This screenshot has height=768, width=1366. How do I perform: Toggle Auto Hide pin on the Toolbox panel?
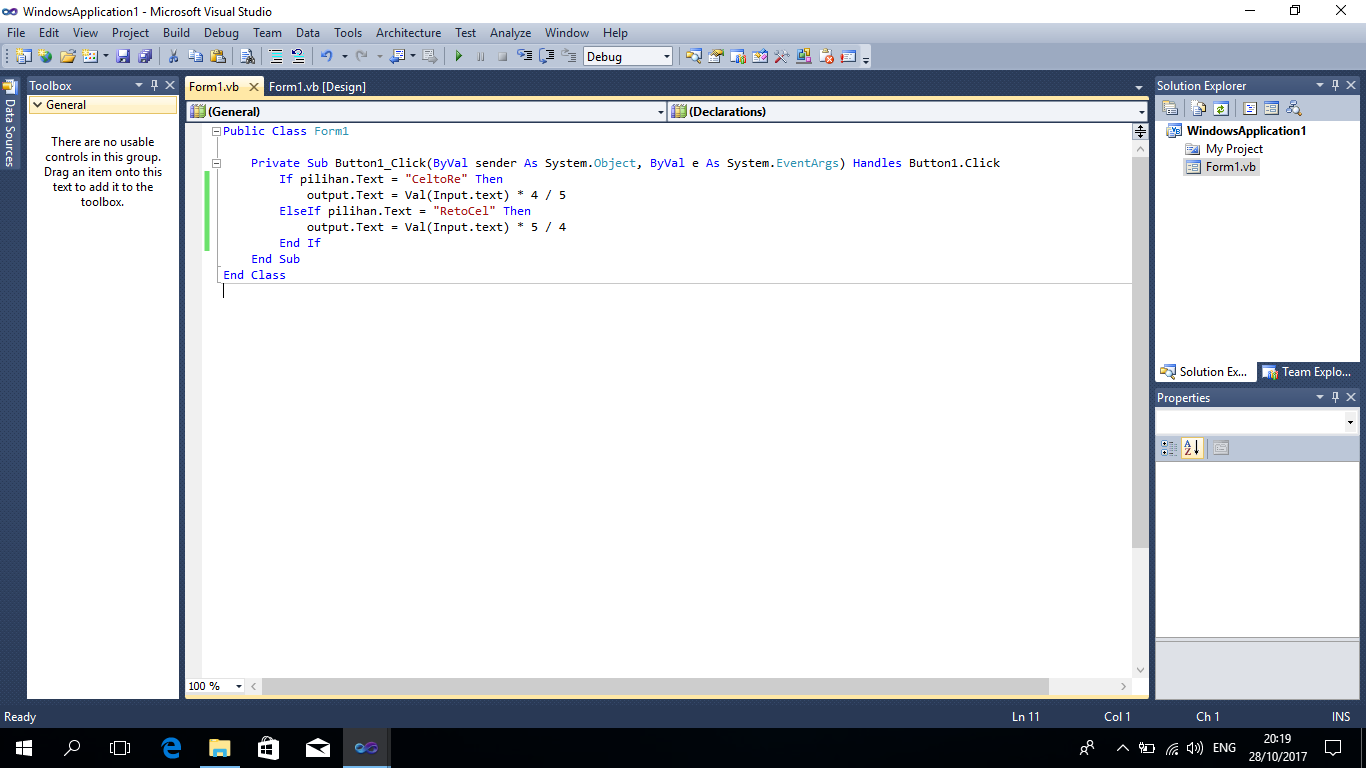(x=154, y=85)
